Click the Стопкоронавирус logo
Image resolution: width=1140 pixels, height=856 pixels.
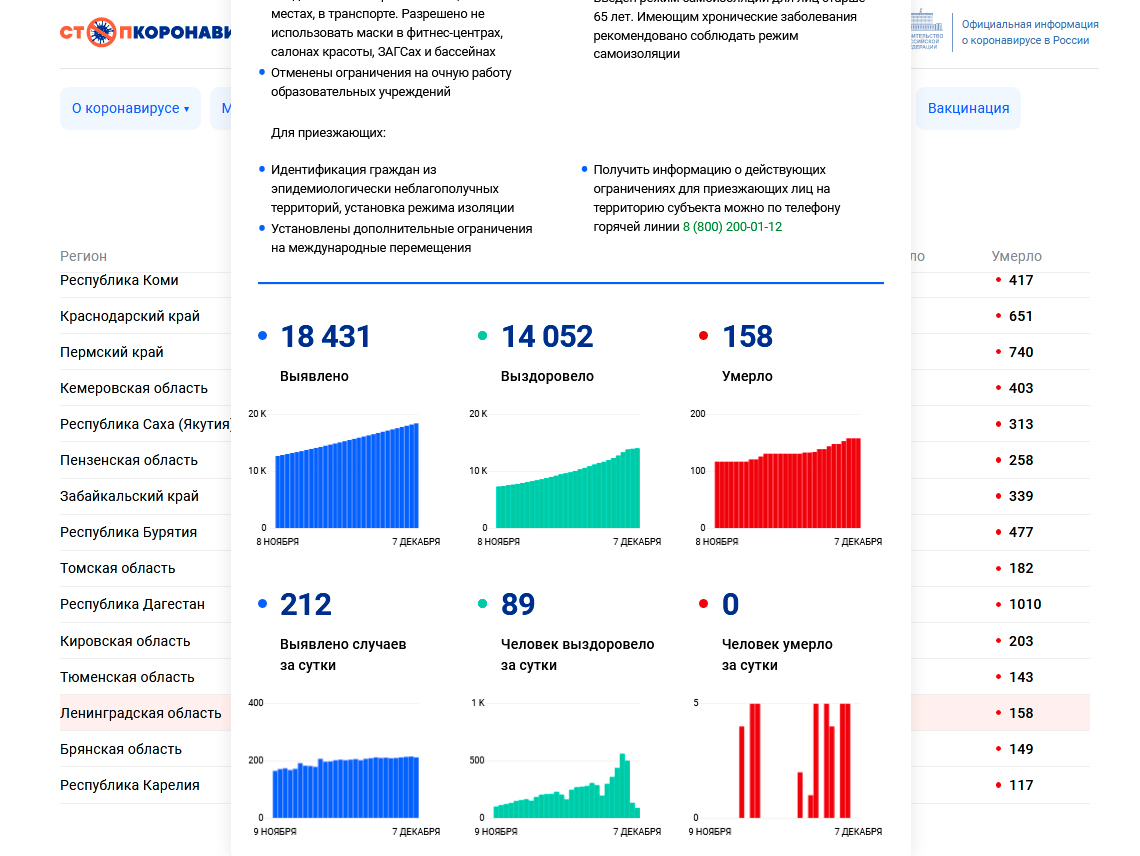point(145,33)
